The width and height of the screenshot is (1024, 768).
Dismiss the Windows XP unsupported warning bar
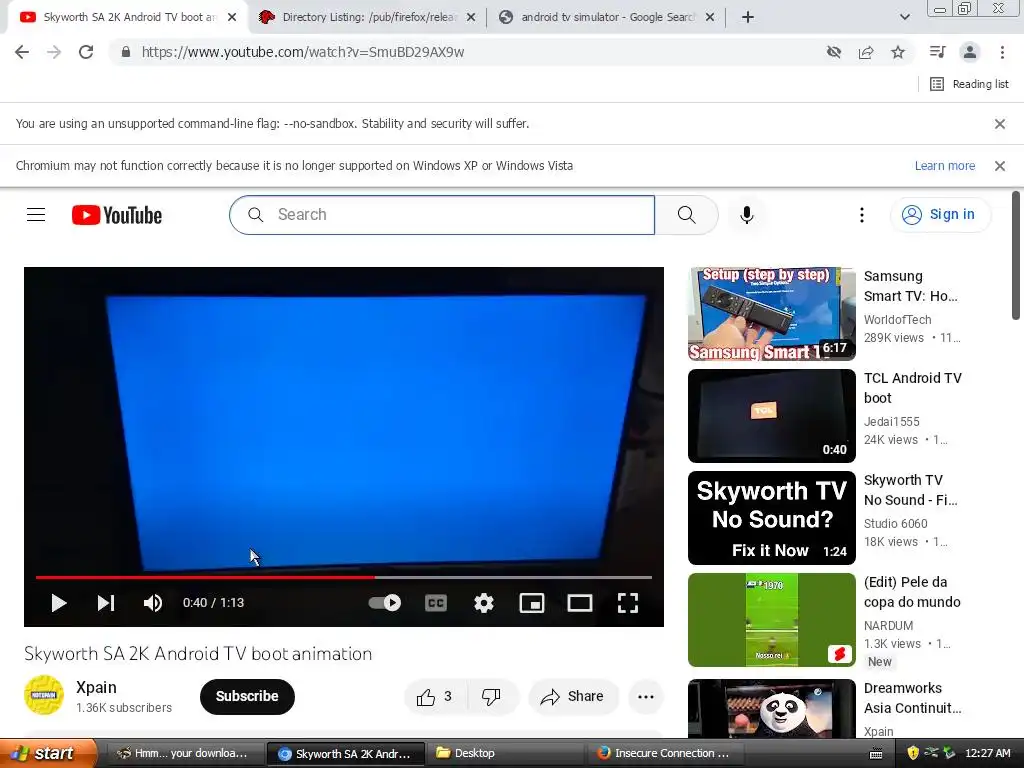pyautogui.click(x=1000, y=166)
